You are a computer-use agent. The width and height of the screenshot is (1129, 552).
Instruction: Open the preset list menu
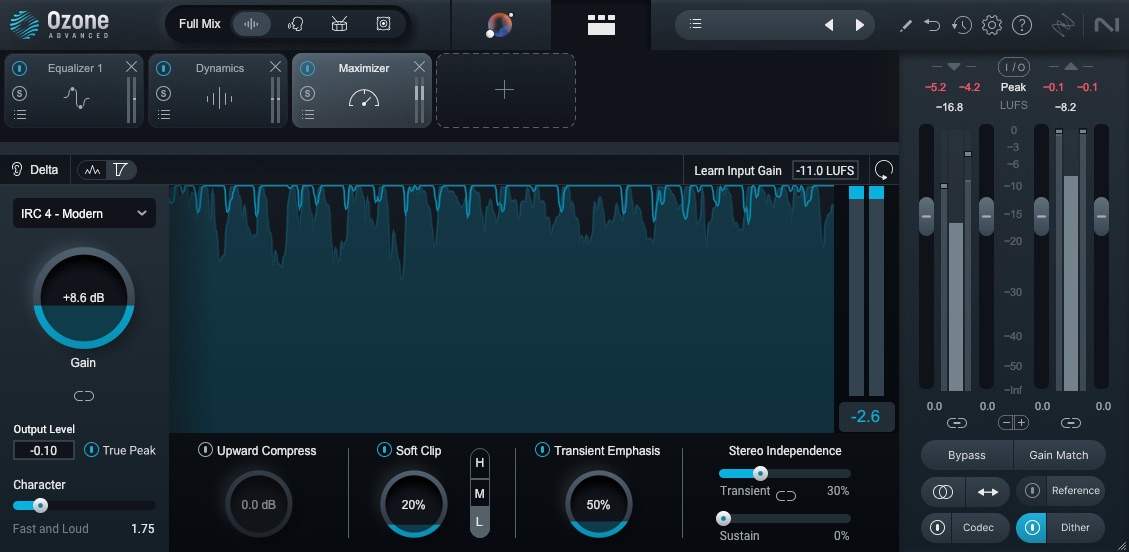click(x=696, y=24)
